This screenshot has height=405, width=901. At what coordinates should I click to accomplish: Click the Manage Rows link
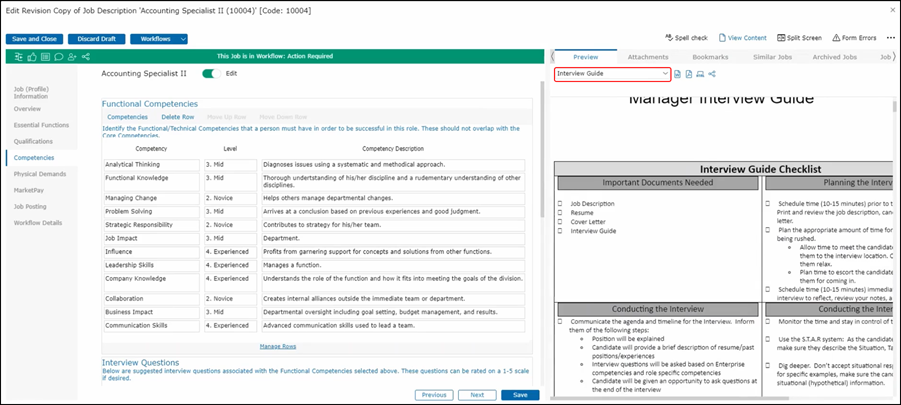277,345
